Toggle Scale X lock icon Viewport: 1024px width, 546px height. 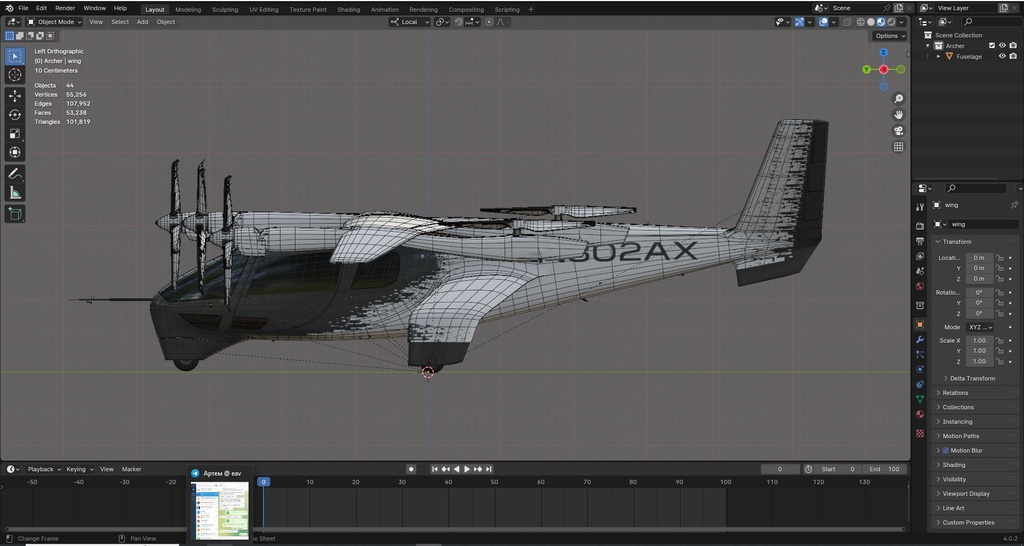coord(999,340)
